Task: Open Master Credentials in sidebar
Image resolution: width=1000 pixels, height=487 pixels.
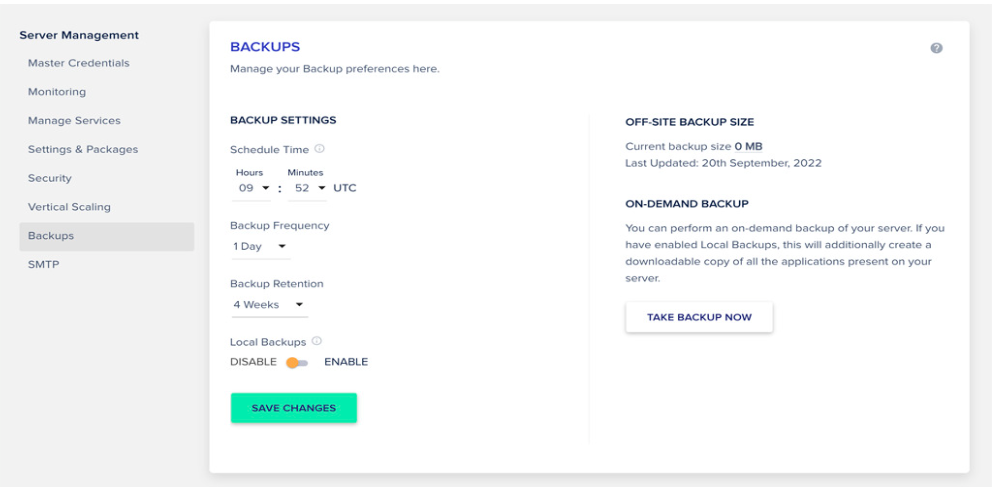Action: (x=78, y=63)
